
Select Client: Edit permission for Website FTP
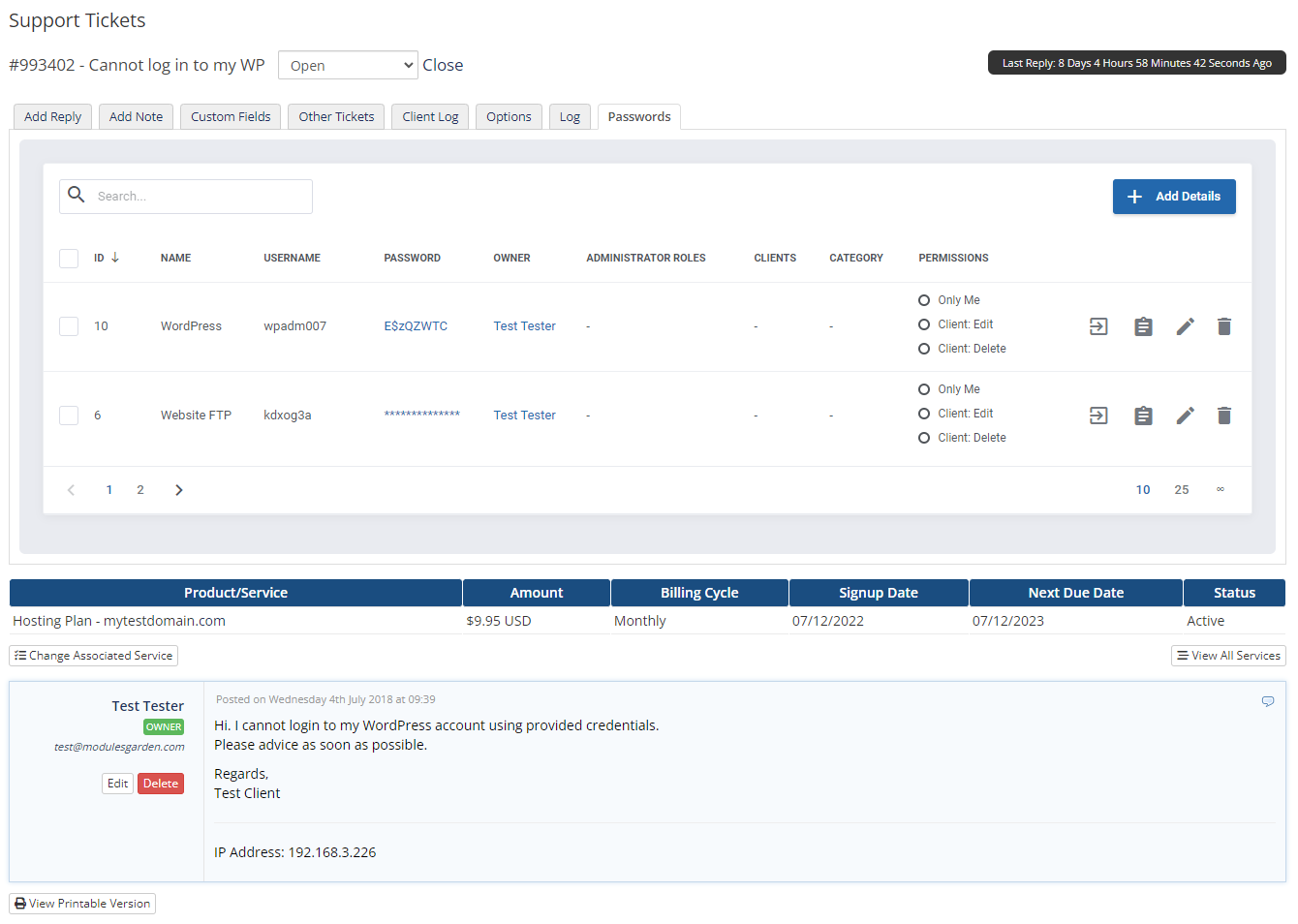coord(924,414)
